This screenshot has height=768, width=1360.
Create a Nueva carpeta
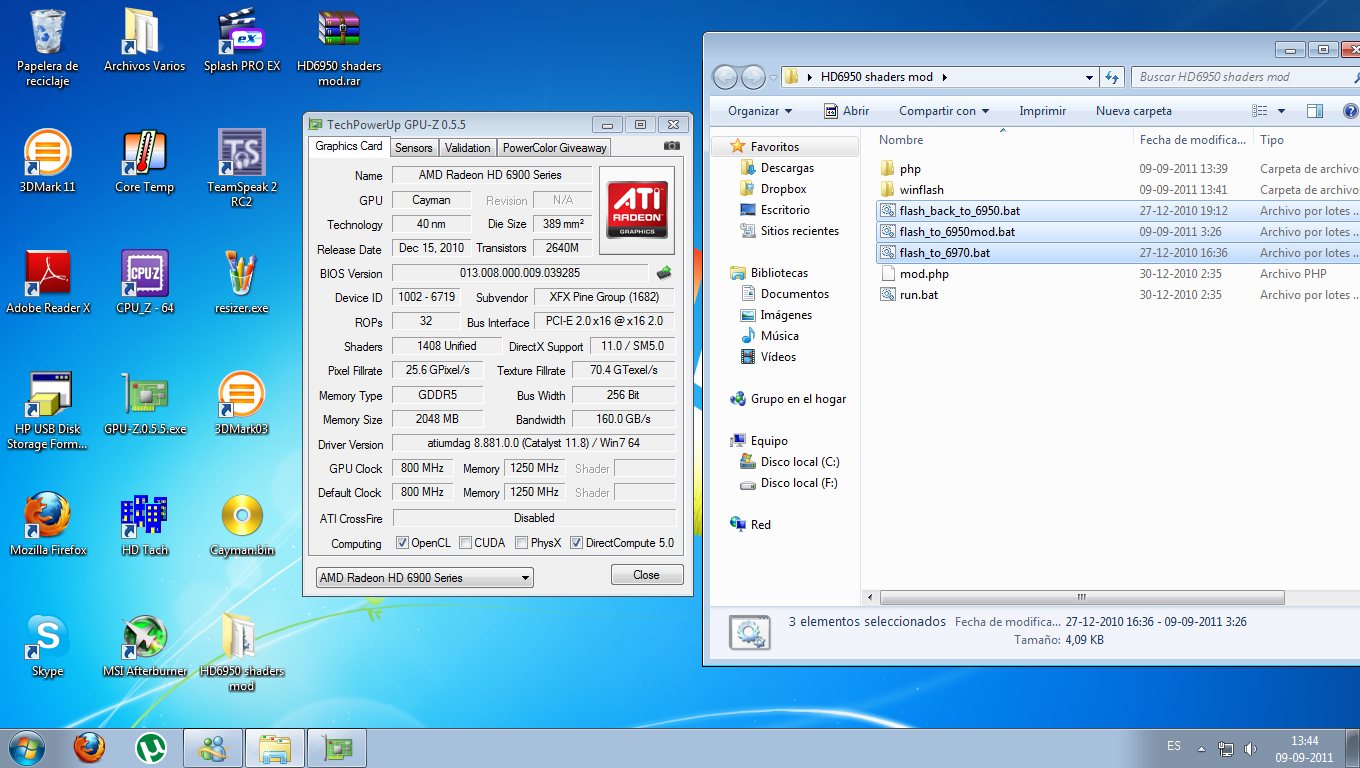point(1133,111)
